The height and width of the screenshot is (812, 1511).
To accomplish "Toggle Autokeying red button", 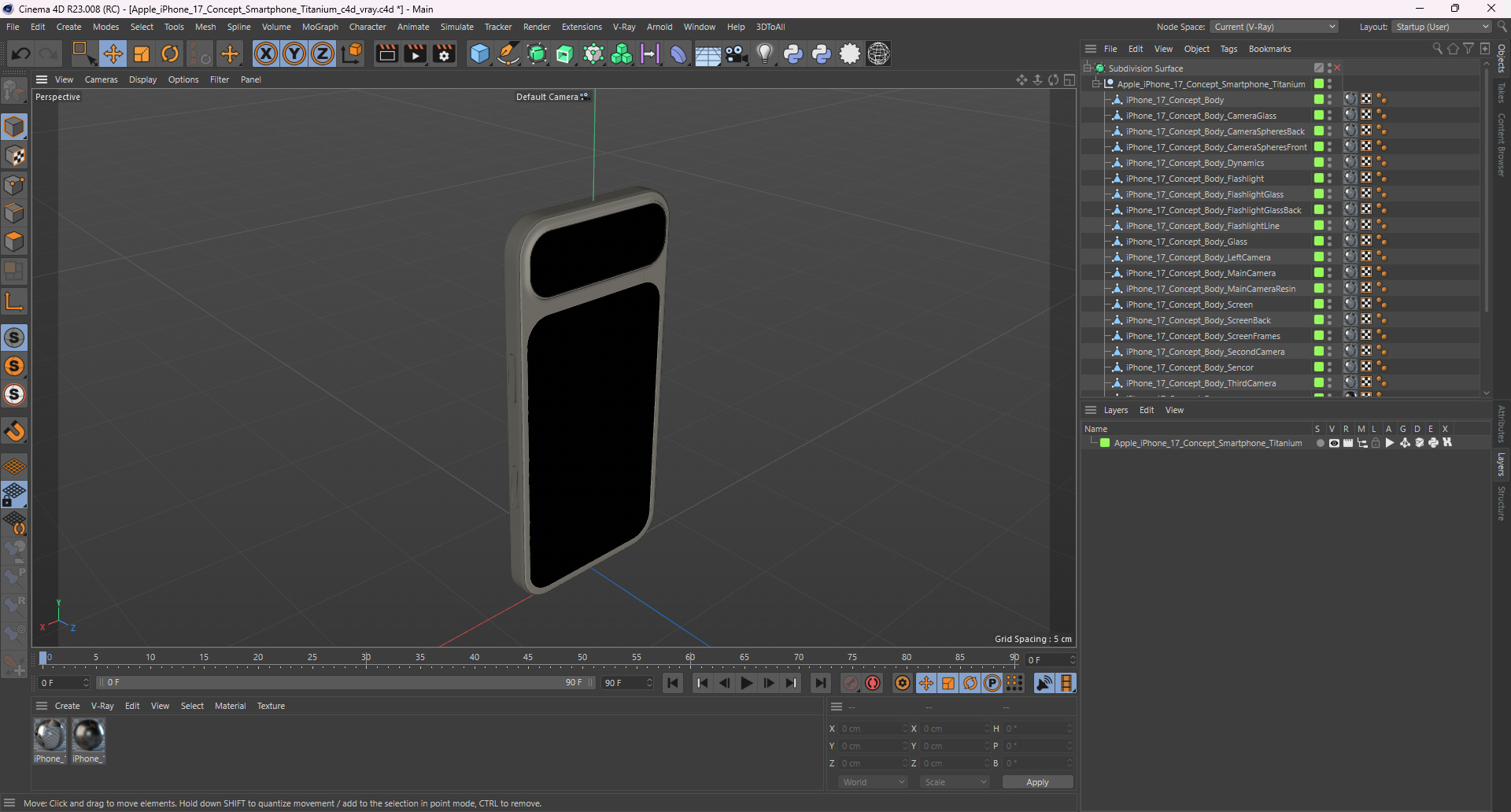I will click(x=873, y=683).
